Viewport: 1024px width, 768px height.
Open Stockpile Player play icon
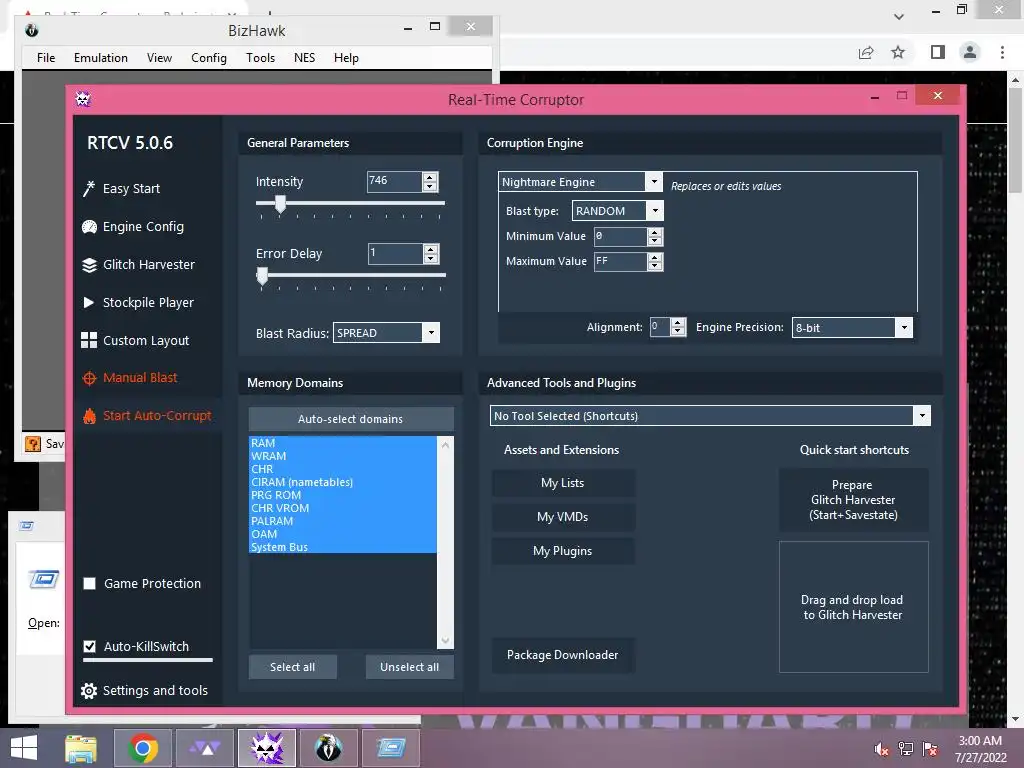[89, 302]
